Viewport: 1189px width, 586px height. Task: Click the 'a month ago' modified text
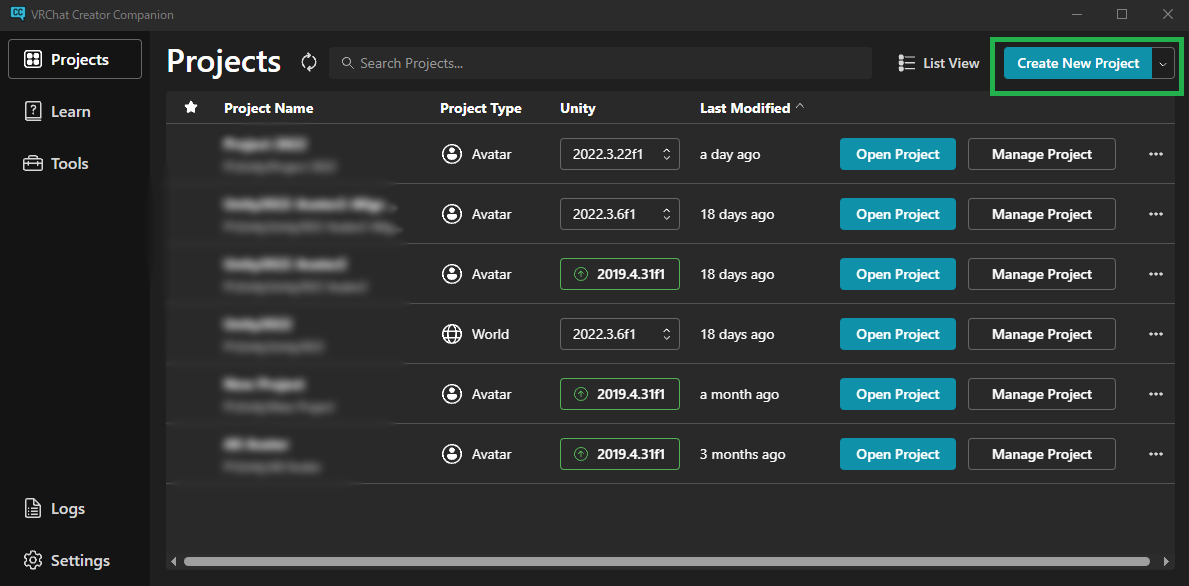pyautogui.click(x=739, y=394)
